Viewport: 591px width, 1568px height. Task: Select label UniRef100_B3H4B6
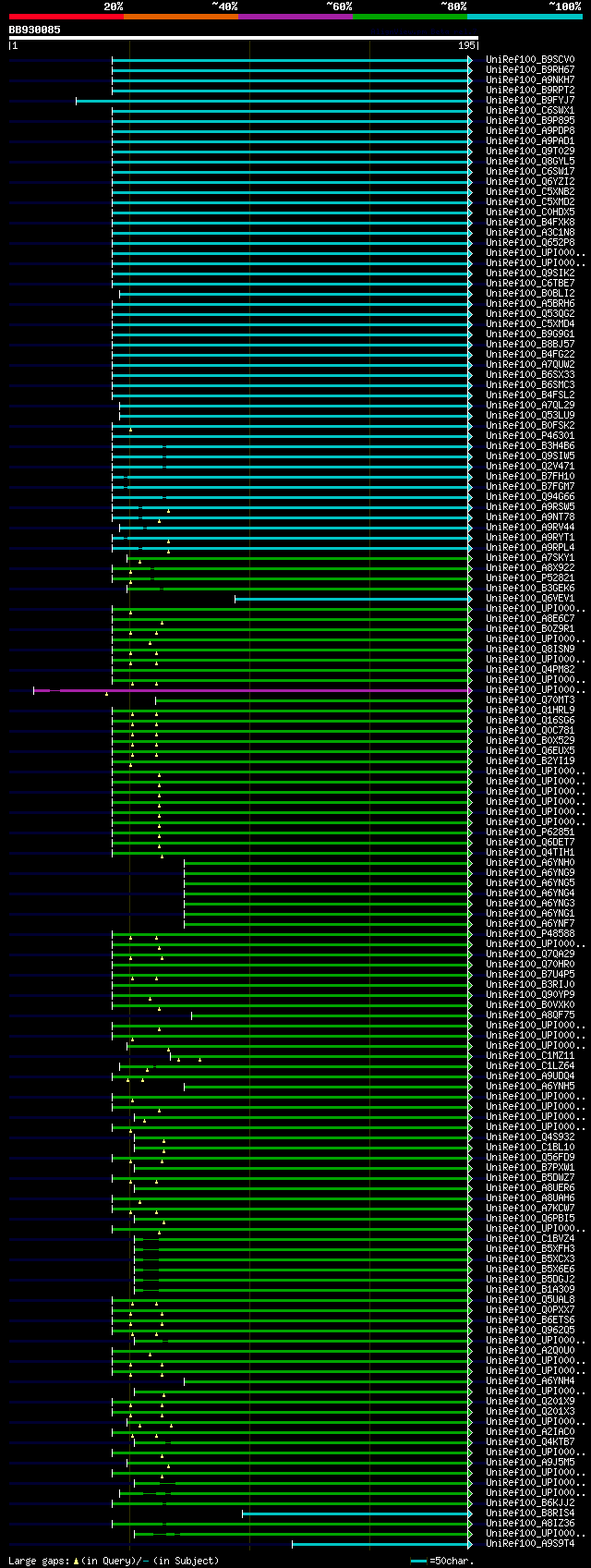click(530, 446)
